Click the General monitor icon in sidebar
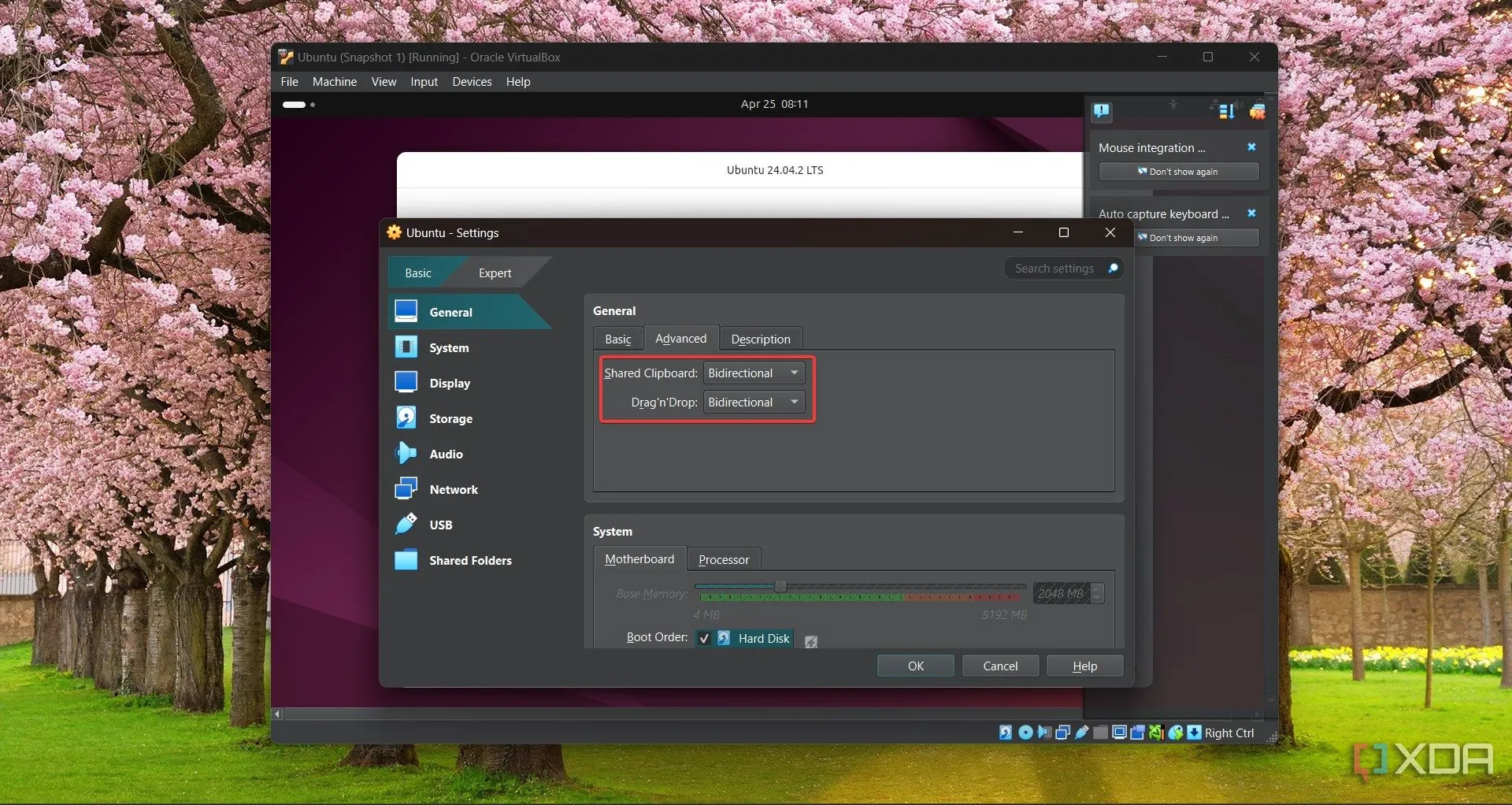The height and width of the screenshot is (805, 1512). [406, 311]
